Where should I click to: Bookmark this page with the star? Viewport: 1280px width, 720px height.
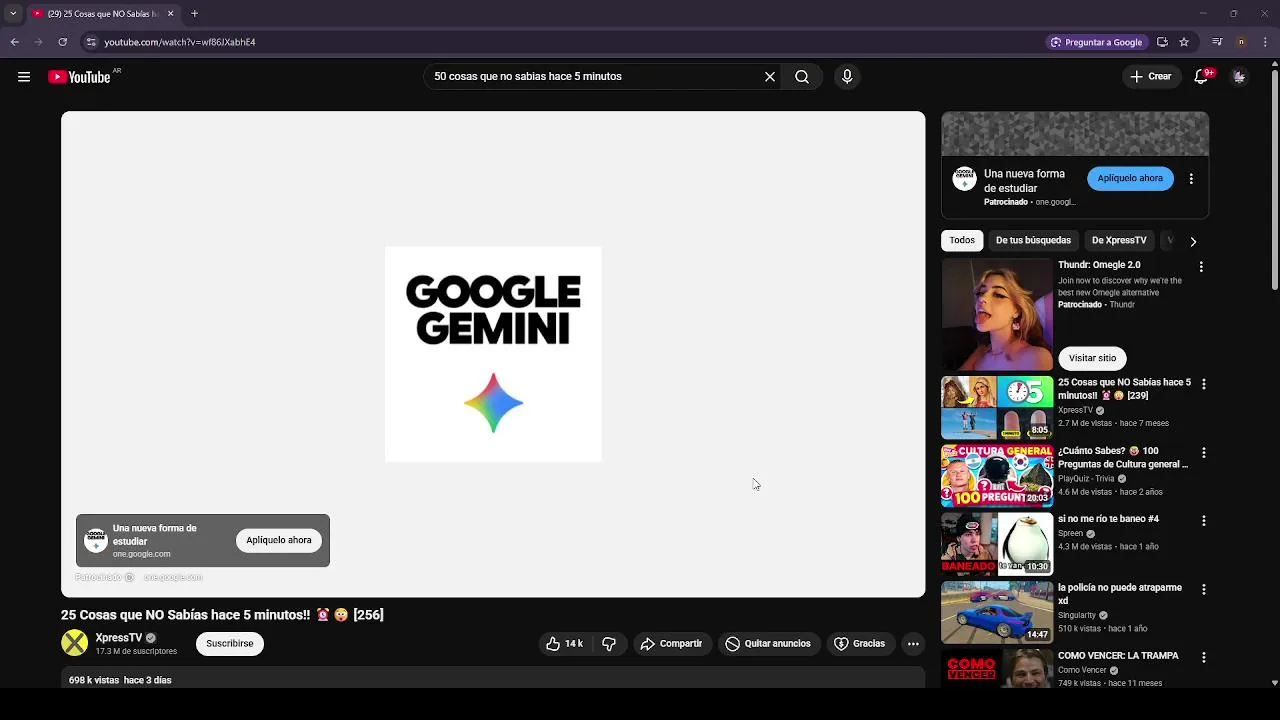1184,42
